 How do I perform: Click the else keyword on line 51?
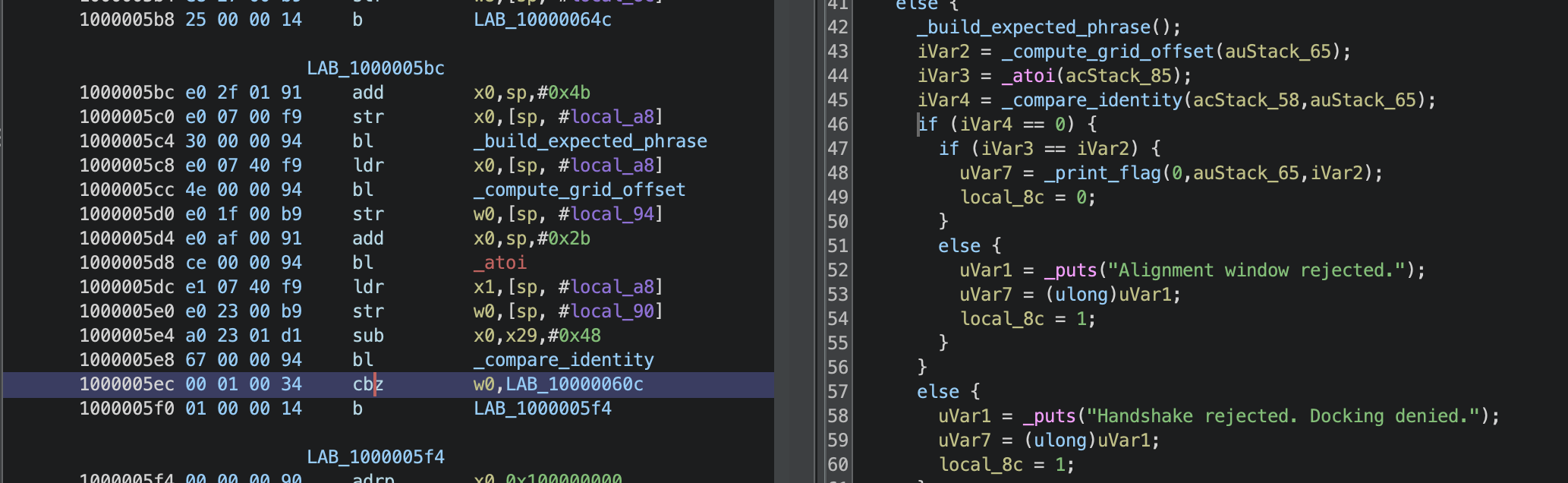(959, 246)
